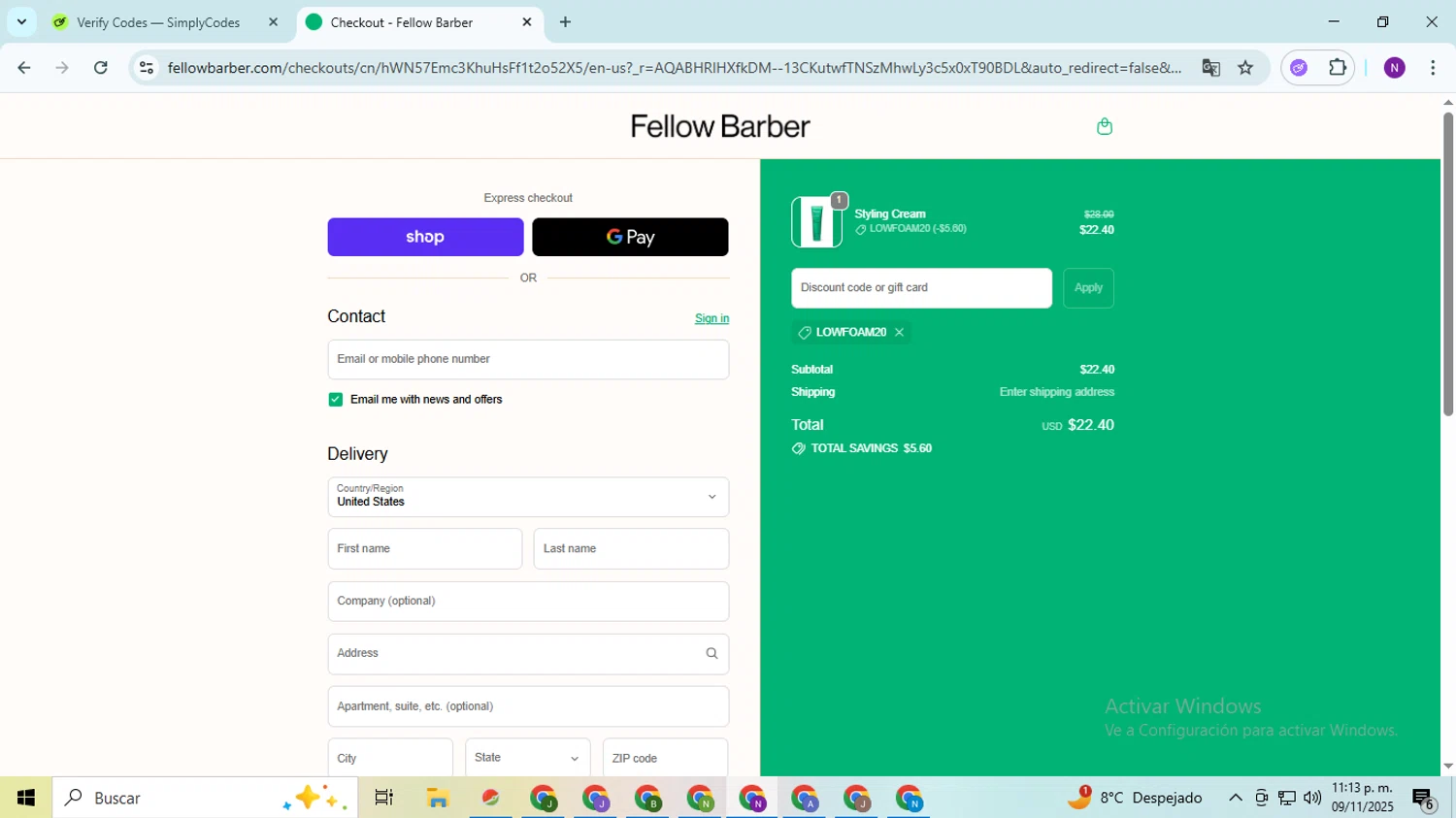Click the Fellow Barber logo
This screenshot has height=818, width=1456.
pyautogui.click(x=720, y=126)
